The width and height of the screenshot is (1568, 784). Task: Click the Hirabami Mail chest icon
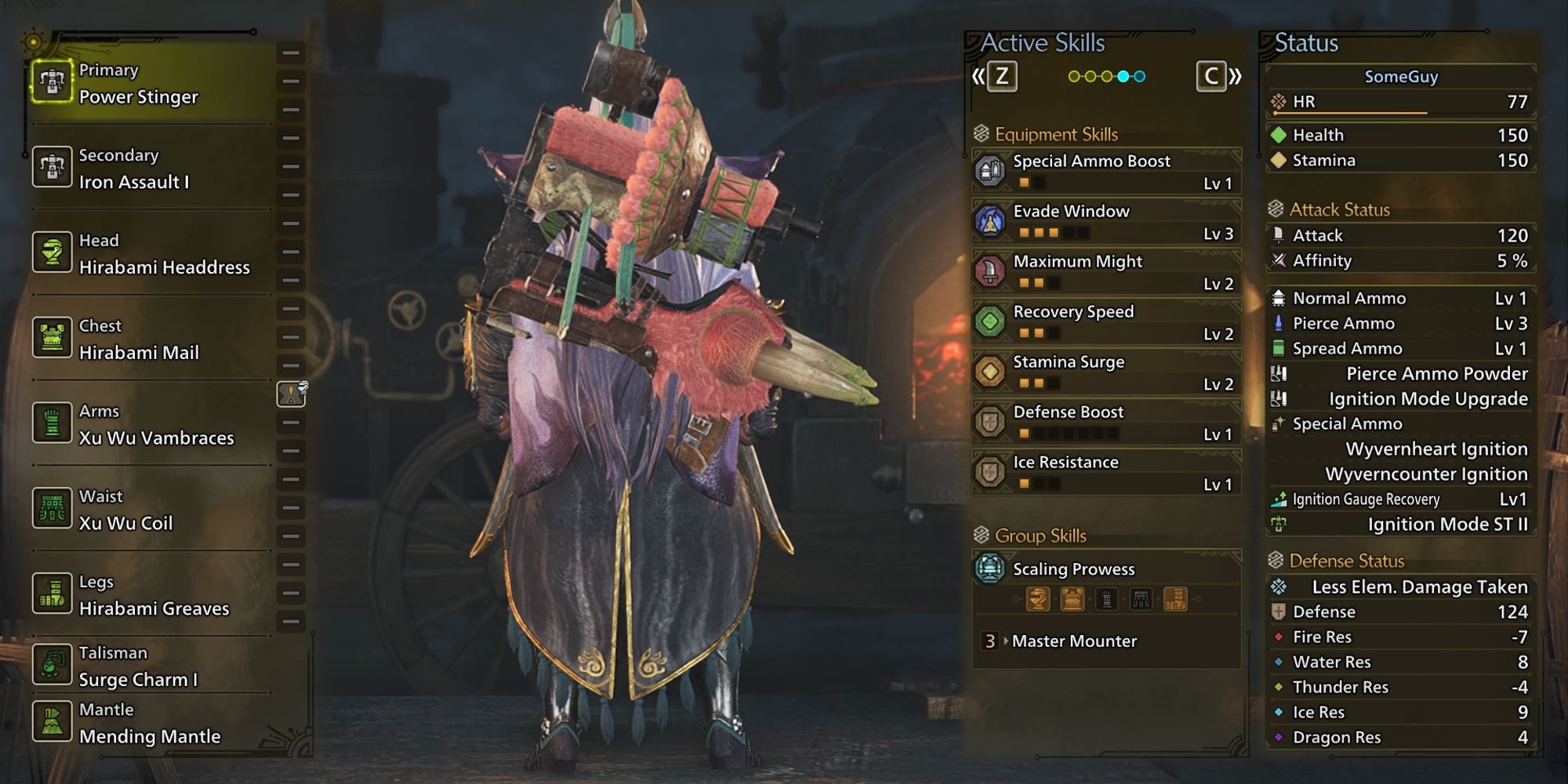52,338
